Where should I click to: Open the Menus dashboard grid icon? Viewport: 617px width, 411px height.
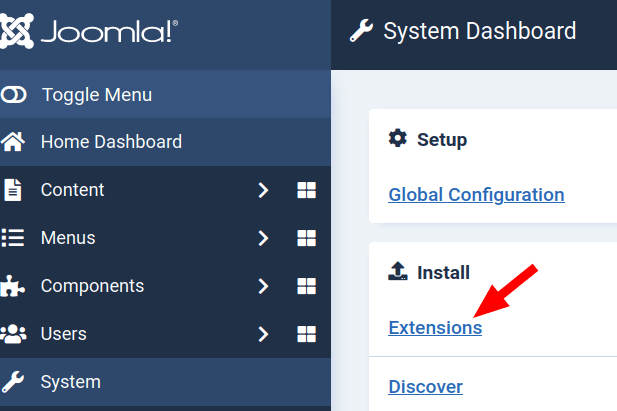pos(306,238)
